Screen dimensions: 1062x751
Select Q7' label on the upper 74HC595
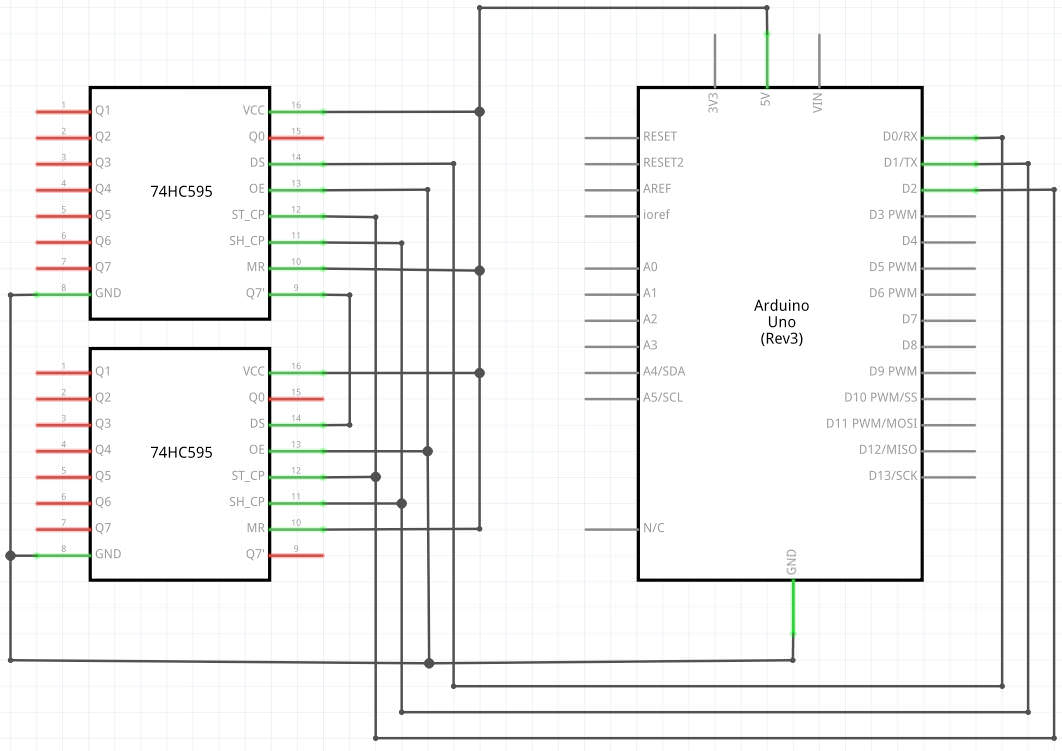click(255, 293)
